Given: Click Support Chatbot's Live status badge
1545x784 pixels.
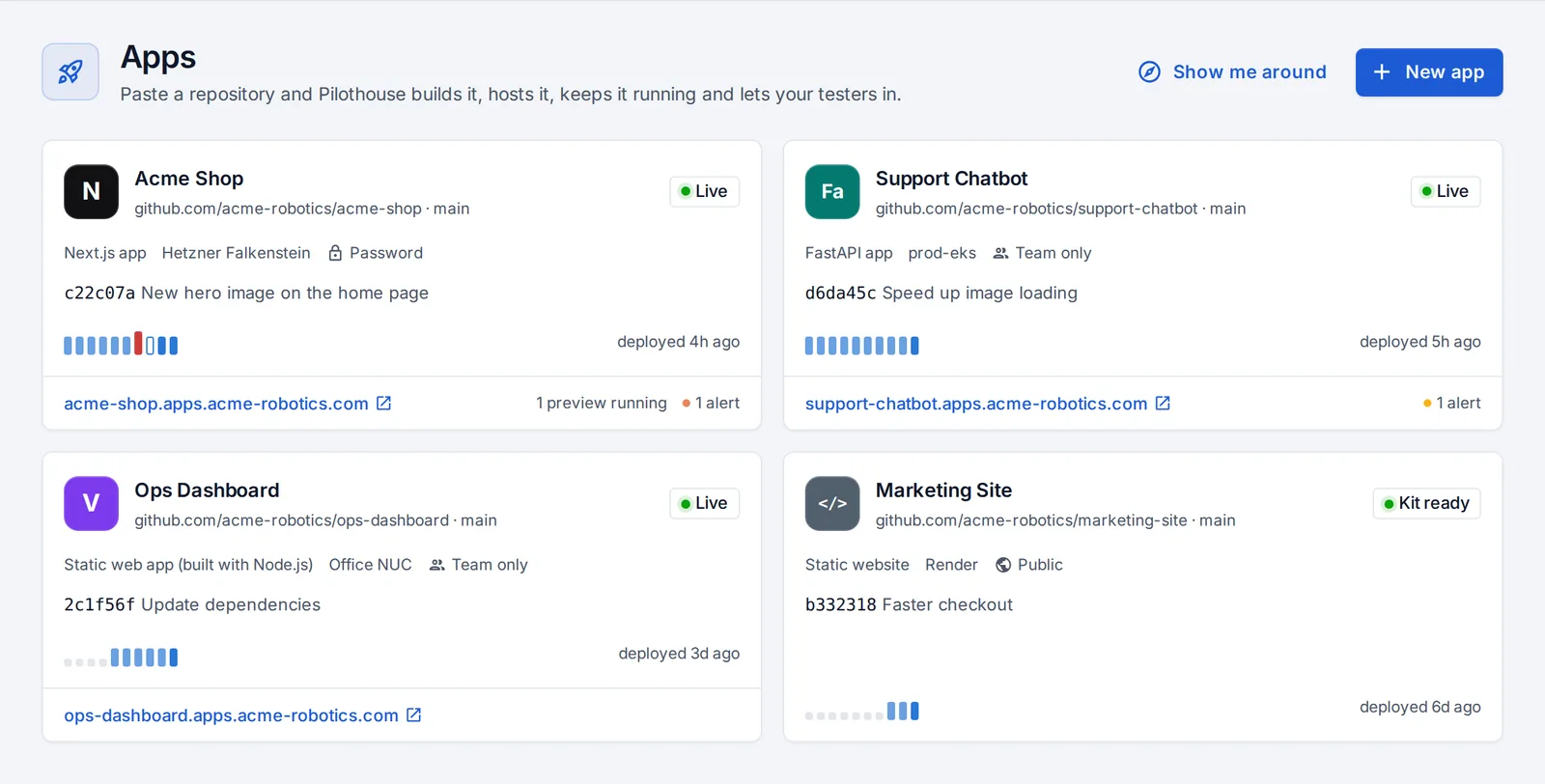Looking at the screenshot, I should coord(1446,191).
